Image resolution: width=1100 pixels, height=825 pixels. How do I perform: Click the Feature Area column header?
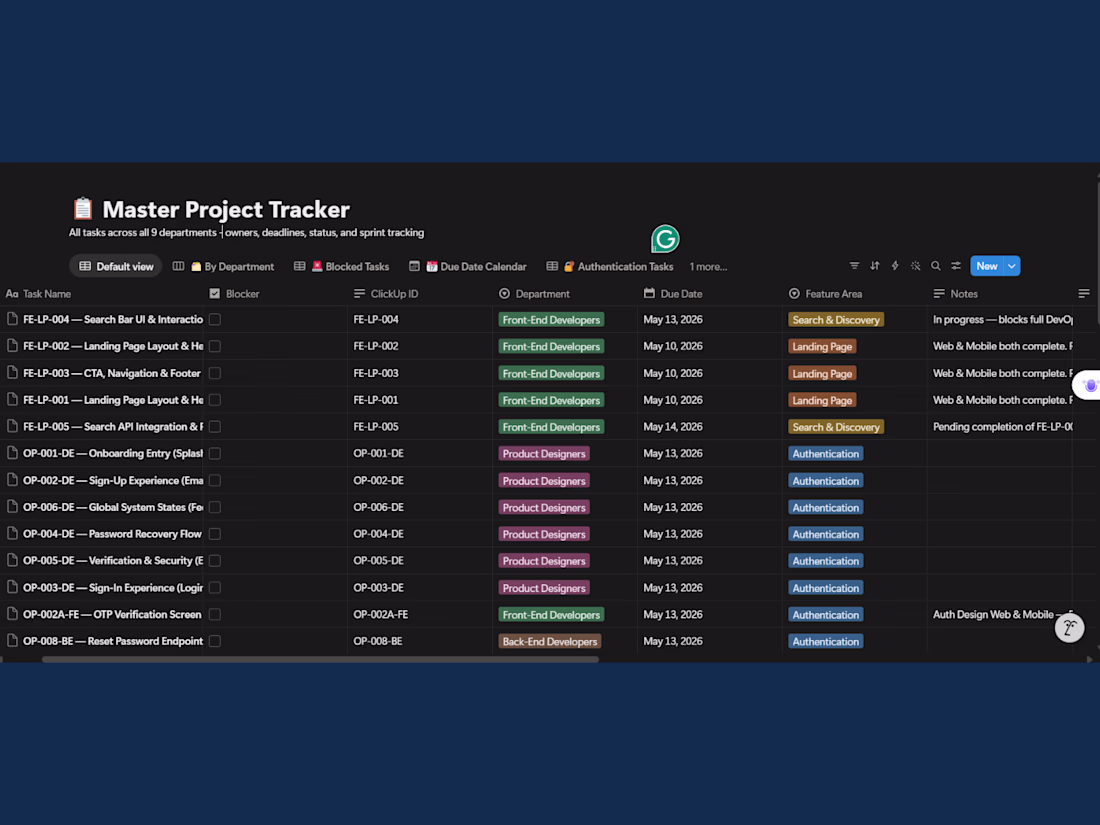(x=826, y=294)
